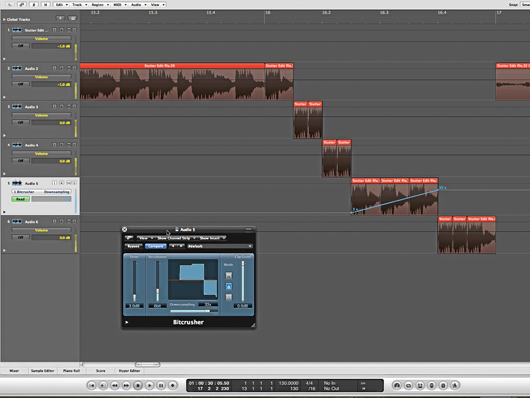Open the Region menu in arrange toolbar
Viewport: 530px width, 398px height.
click(100, 4)
